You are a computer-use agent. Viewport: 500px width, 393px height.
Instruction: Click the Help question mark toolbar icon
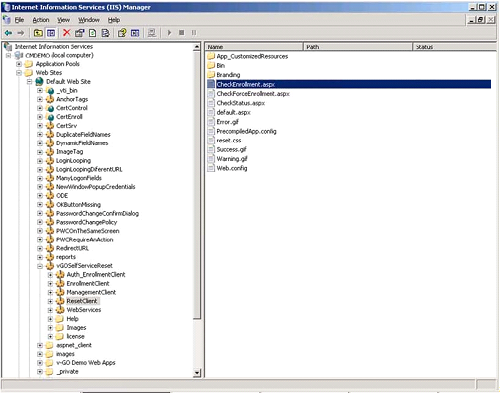[122, 33]
